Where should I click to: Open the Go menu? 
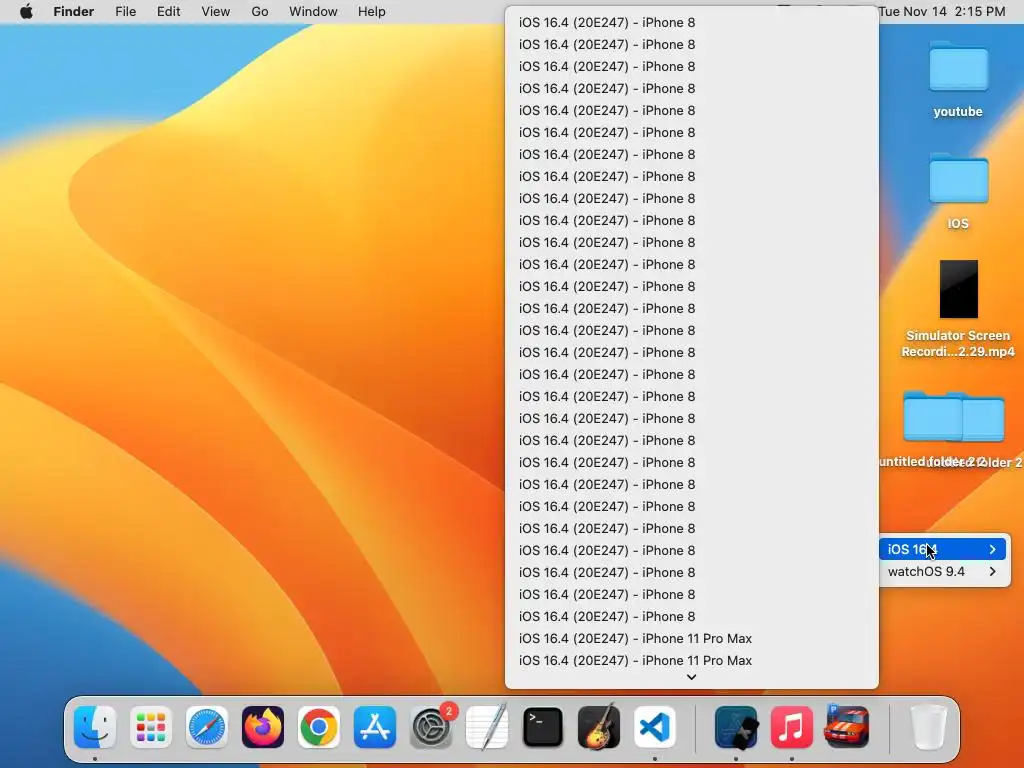click(260, 12)
